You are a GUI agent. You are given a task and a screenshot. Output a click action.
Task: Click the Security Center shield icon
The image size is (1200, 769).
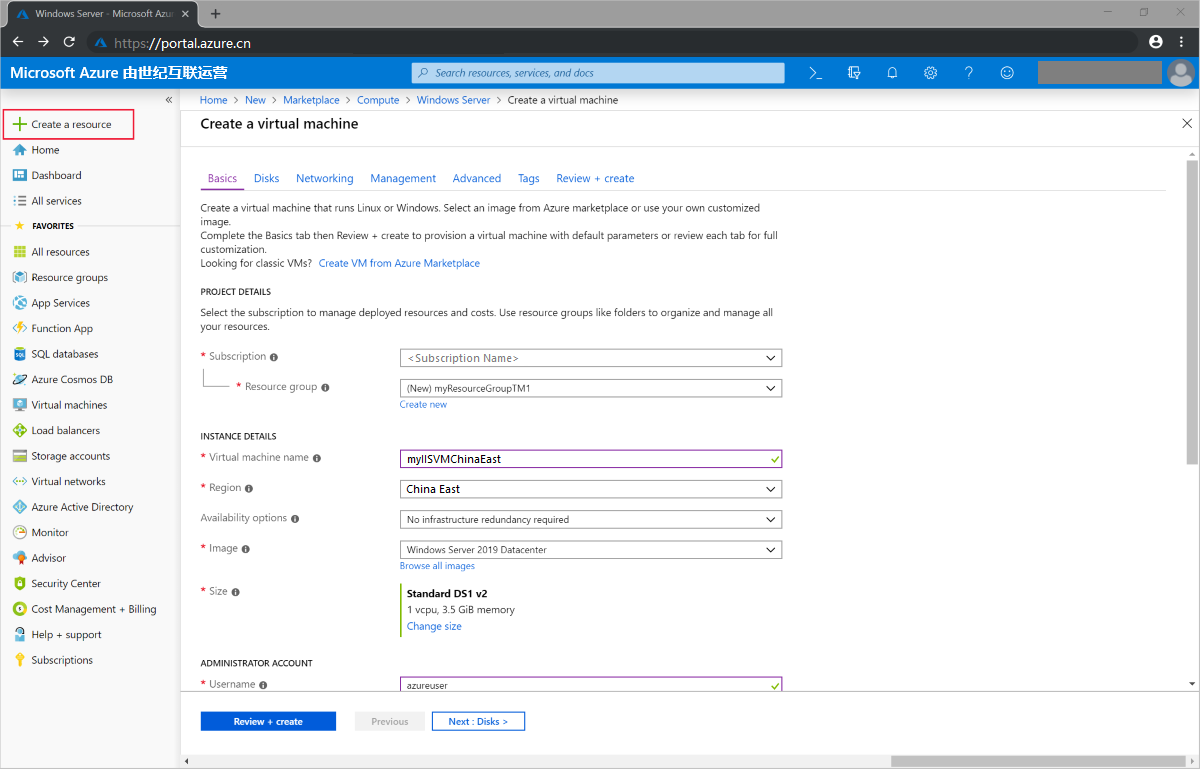coord(20,584)
